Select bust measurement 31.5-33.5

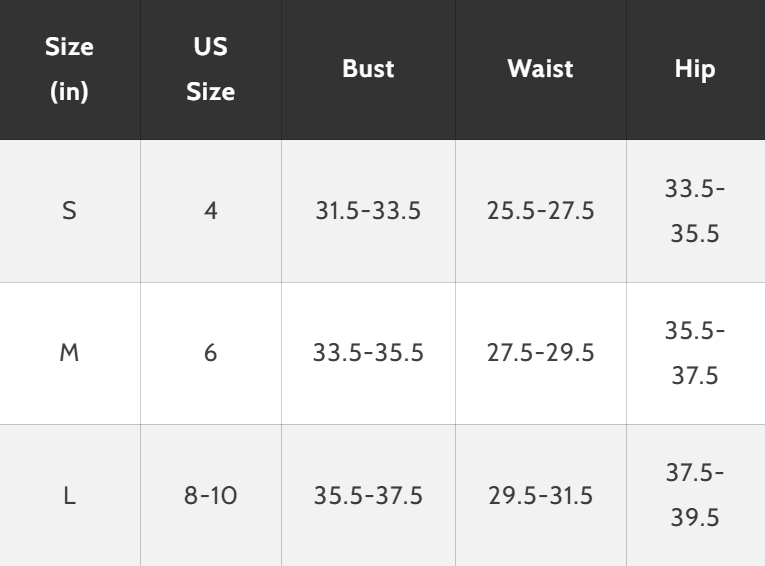click(368, 211)
